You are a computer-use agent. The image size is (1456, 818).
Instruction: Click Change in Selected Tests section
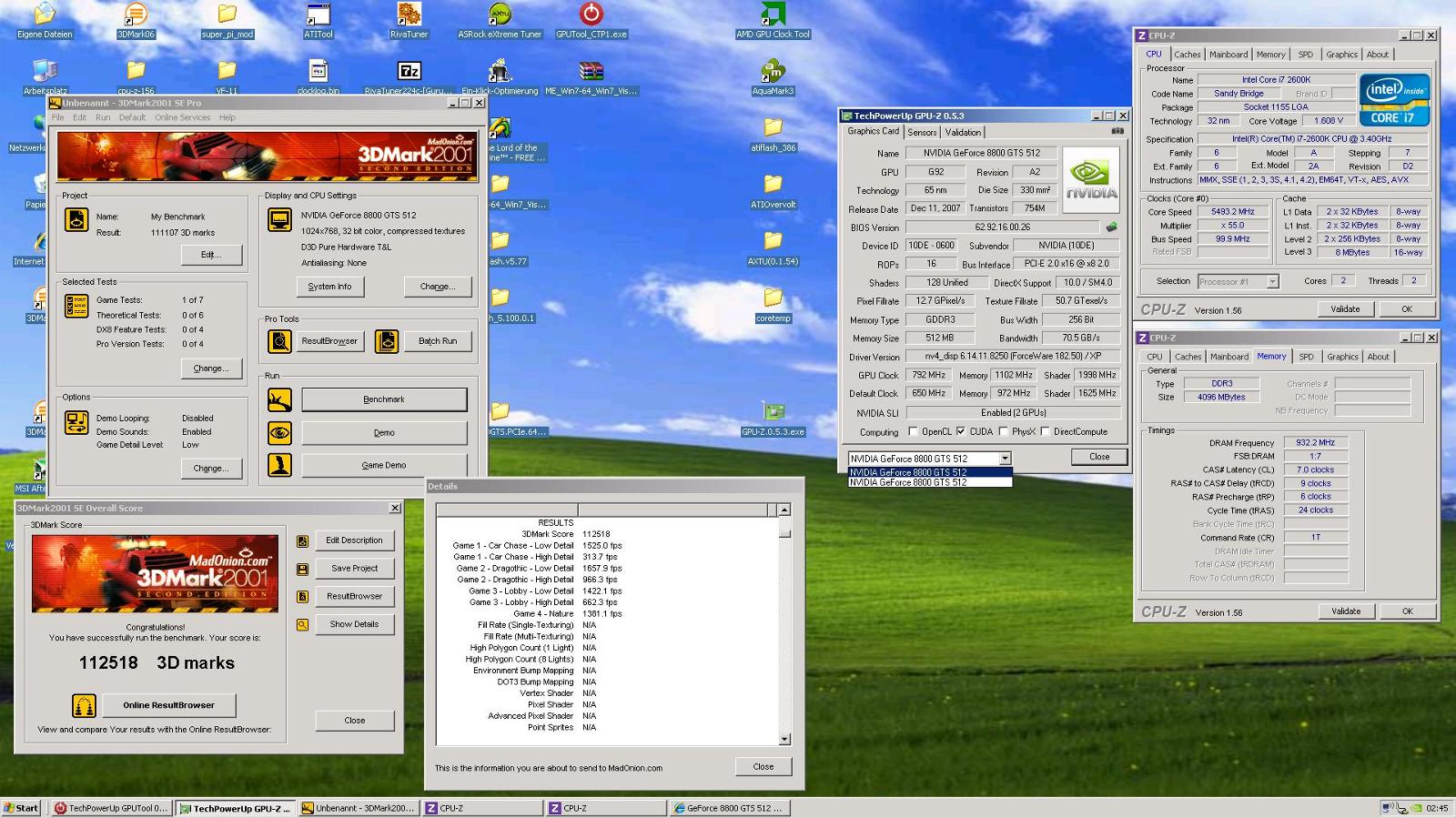pyautogui.click(x=210, y=369)
